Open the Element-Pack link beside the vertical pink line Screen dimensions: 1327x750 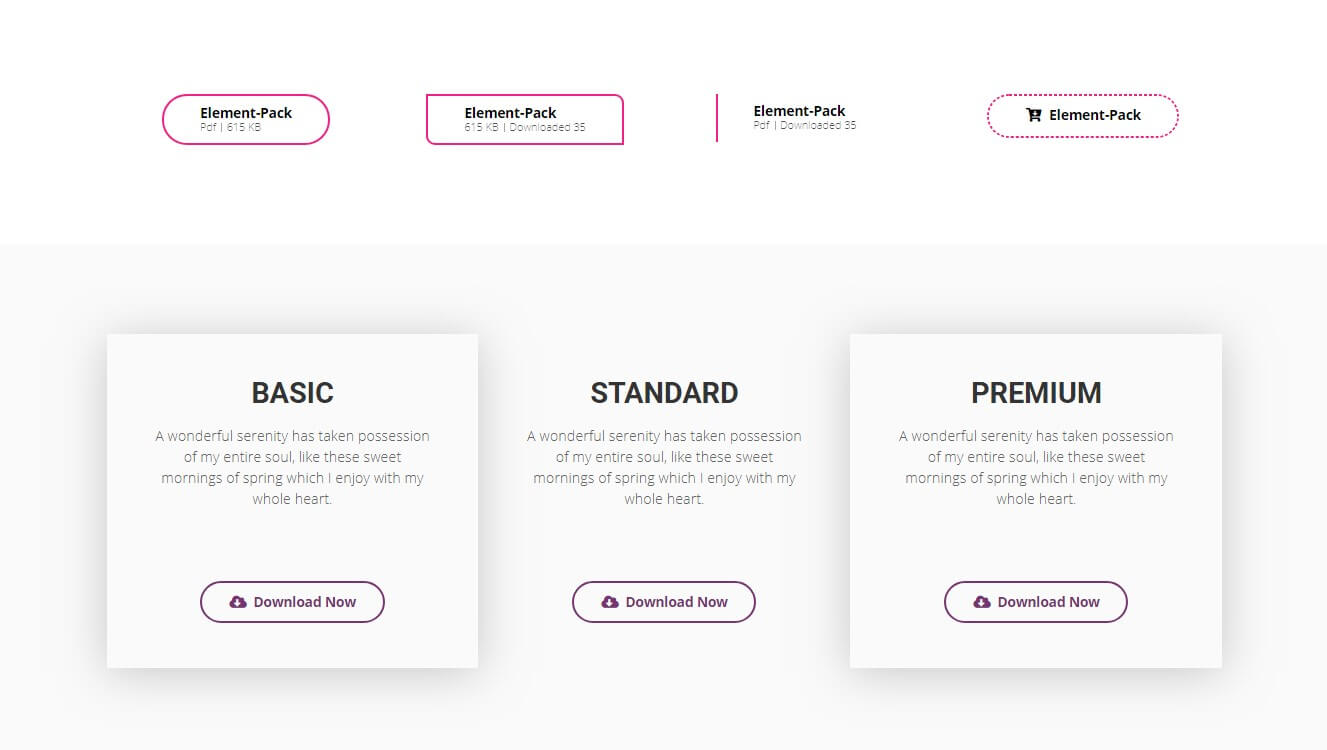click(799, 111)
